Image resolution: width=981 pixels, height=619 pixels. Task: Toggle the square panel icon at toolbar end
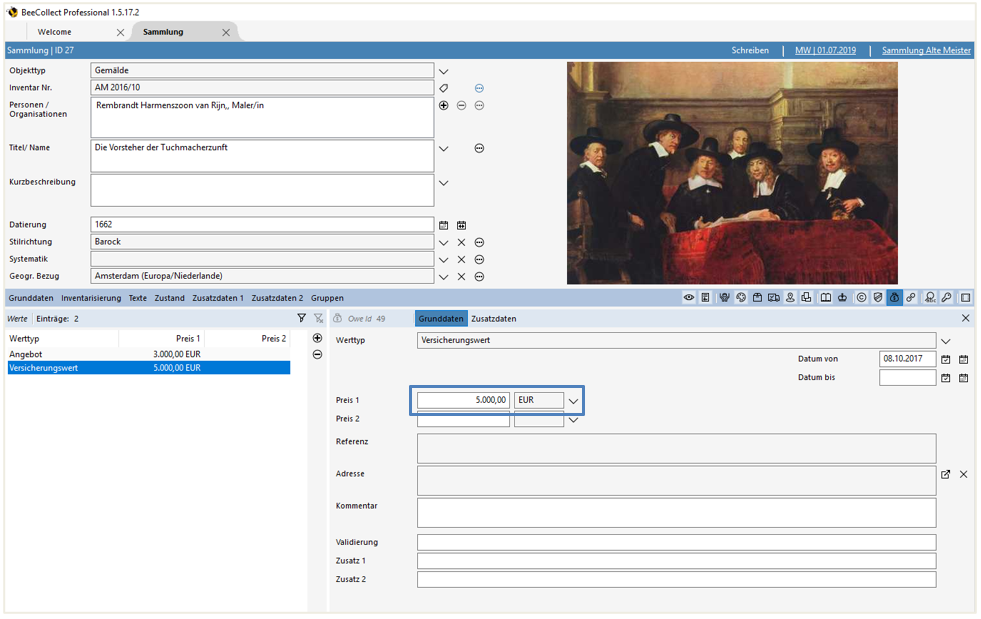click(x=965, y=298)
